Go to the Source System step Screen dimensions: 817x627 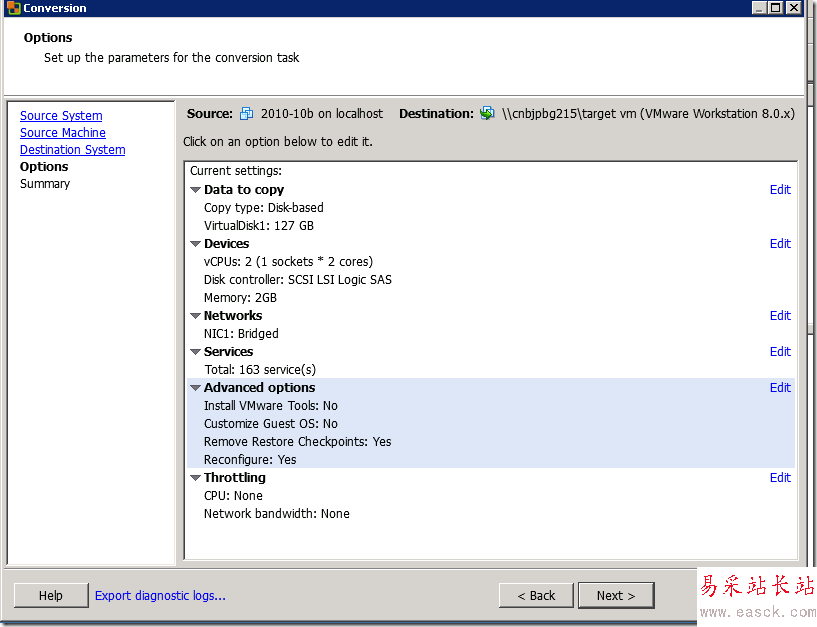61,116
